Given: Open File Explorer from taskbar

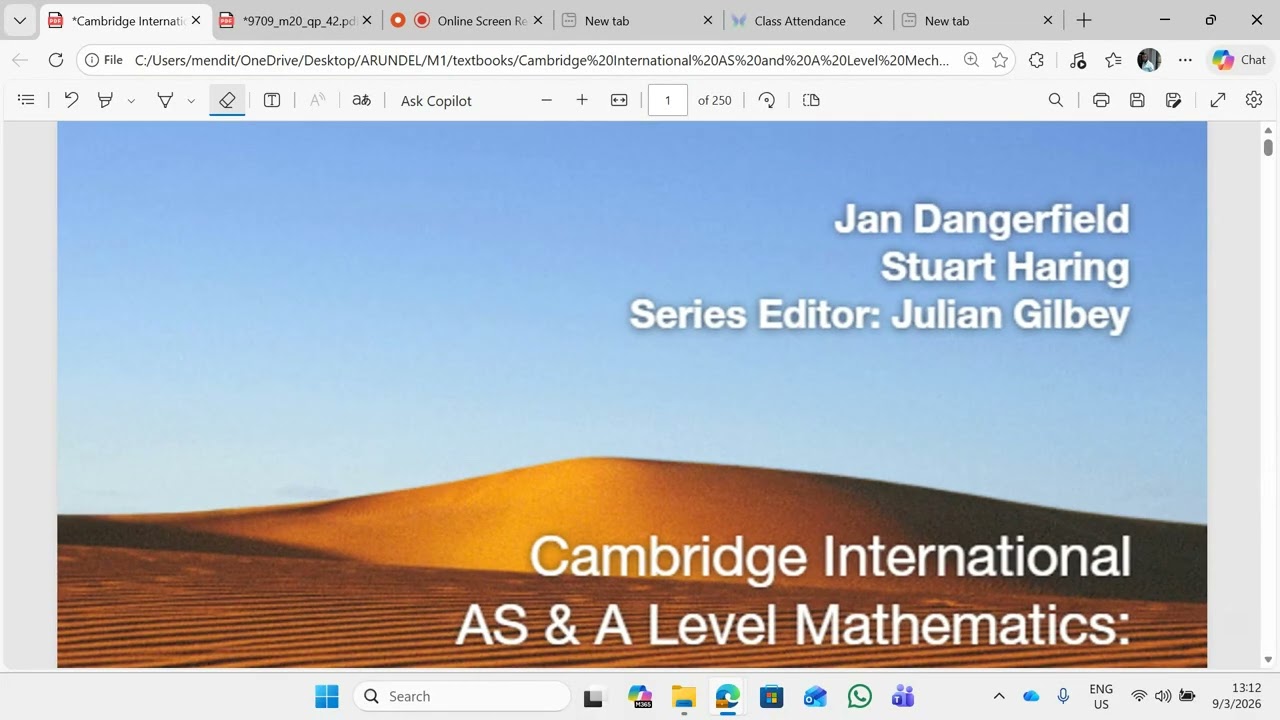Looking at the screenshot, I should 684,696.
